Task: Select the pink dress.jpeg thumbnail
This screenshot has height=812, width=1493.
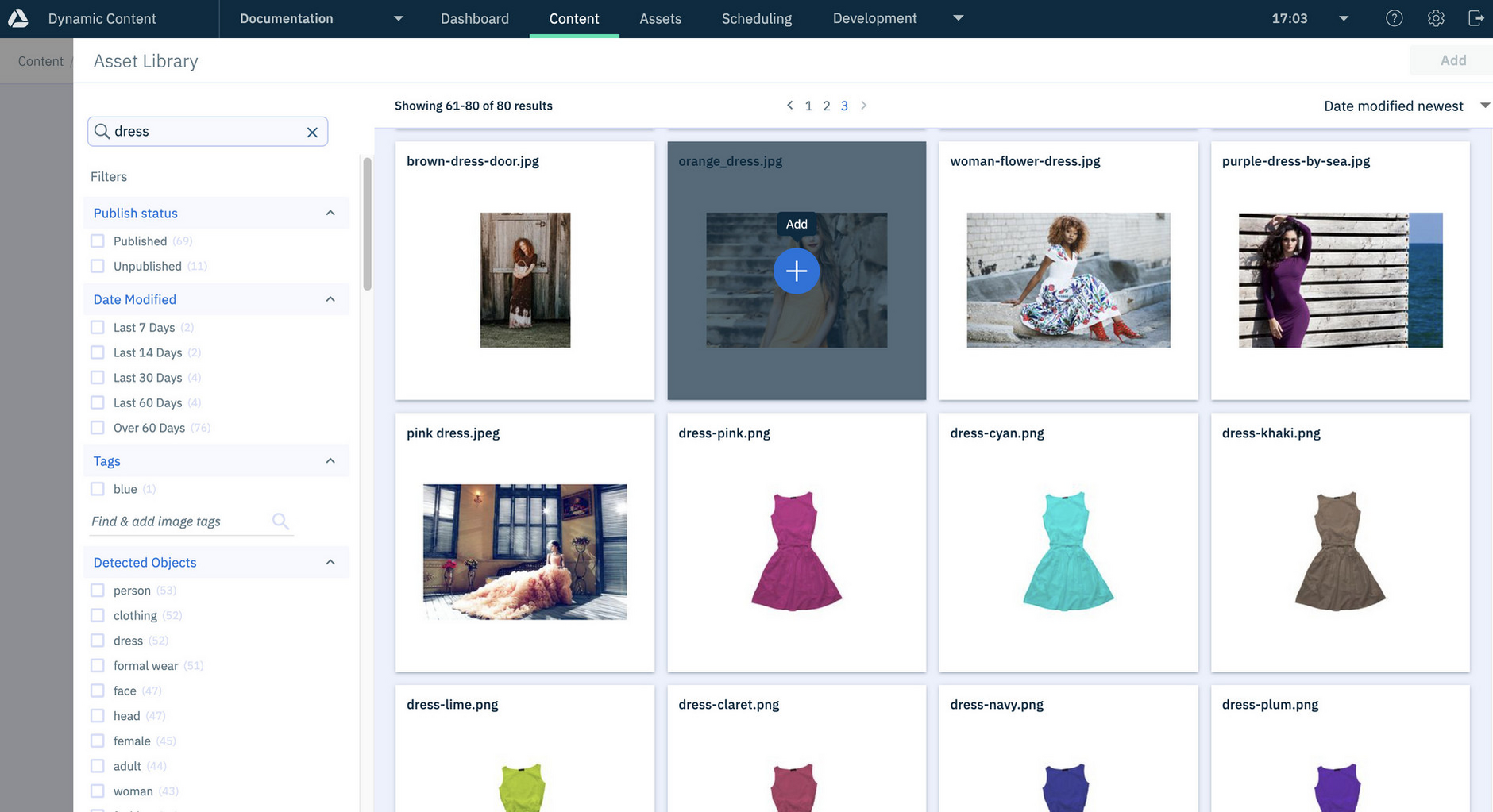Action: tap(525, 552)
